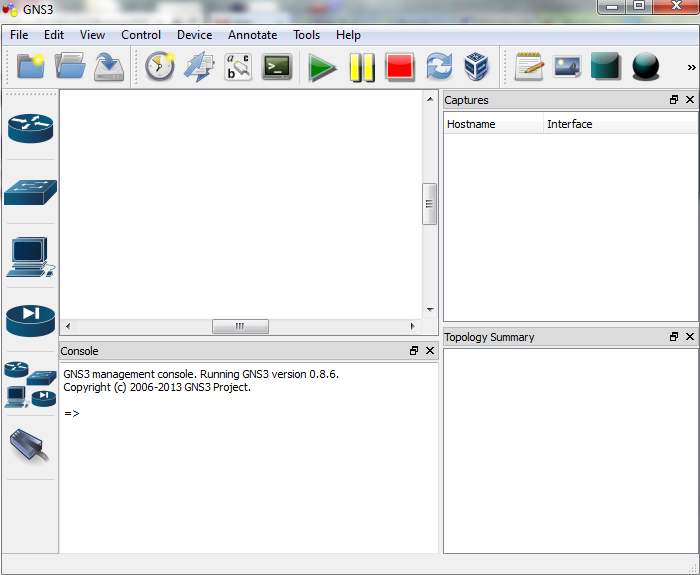Viewport: 700px width, 575px height.
Task: Float the Console panel
Action: (x=414, y=351)
